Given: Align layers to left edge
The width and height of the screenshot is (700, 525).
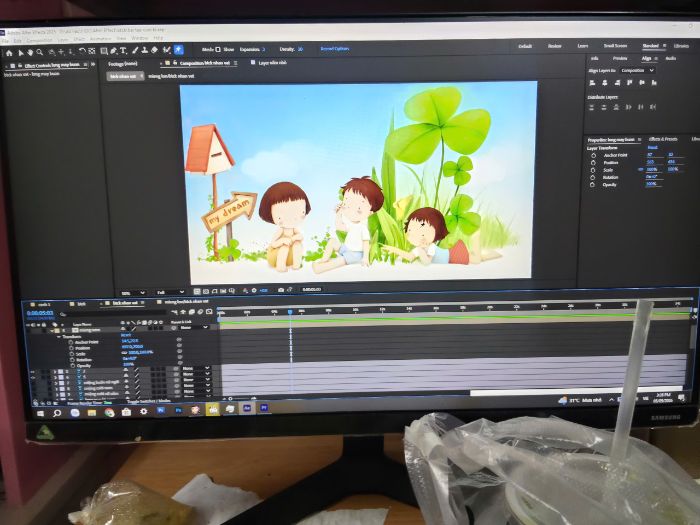Looking at the screenshot, I should pyautogui.click(x=592, y=83).
